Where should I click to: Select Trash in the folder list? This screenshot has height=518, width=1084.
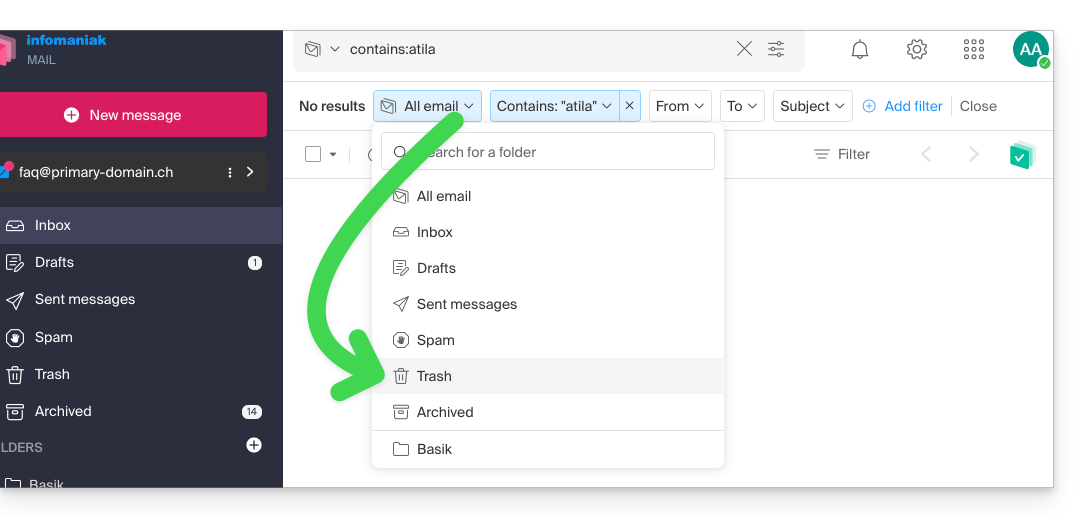[x=434, y=376]
